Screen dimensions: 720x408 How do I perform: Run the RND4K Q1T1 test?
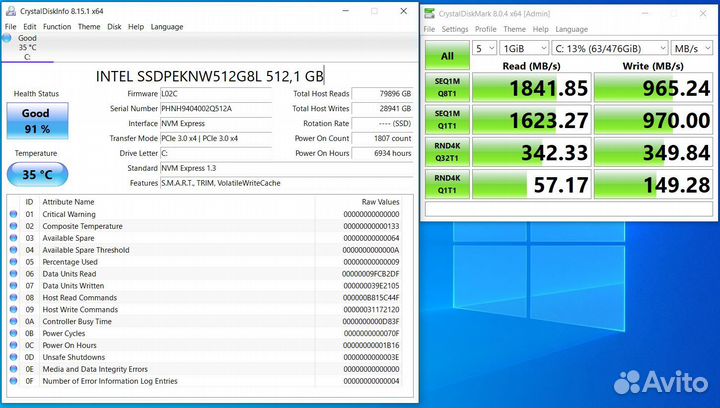tap(447, 184)
